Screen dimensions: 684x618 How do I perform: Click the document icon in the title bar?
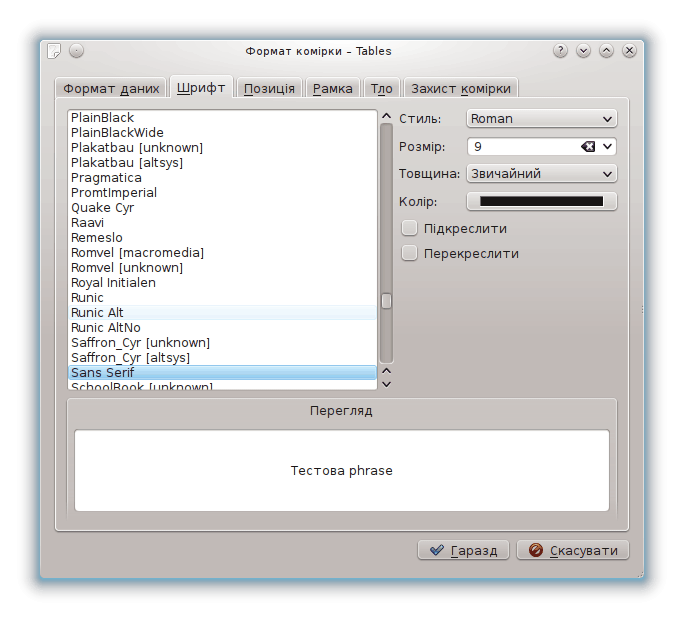click(x=55, y=51)
